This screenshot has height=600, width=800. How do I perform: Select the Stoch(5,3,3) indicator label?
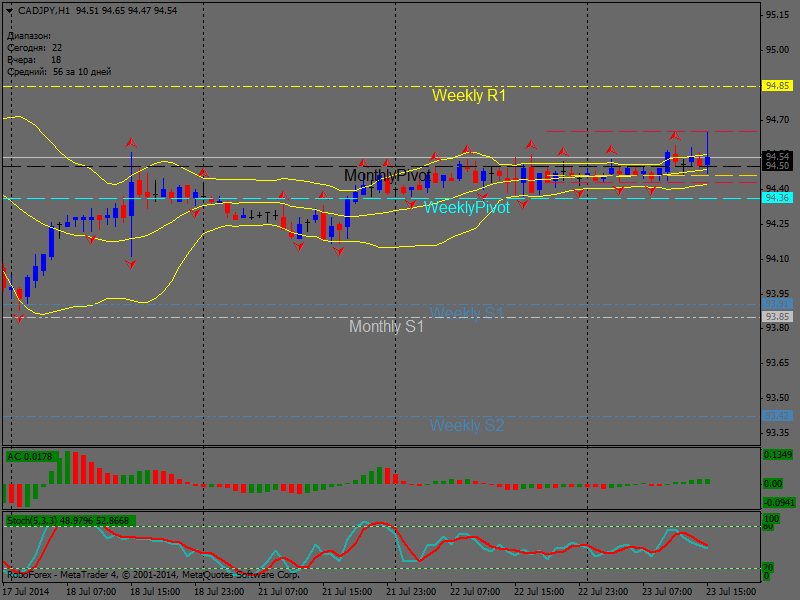click(x=70, y=521)
